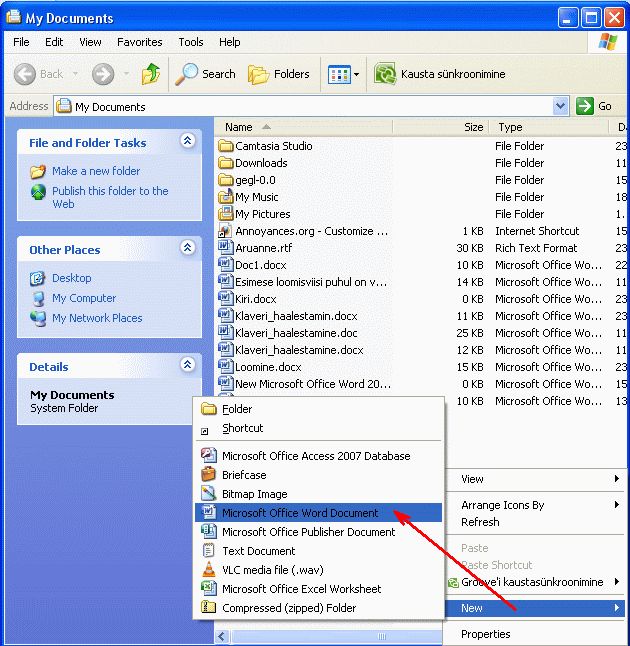The width and height of the screenshot is (630, 646).
Task: Select the Downloads folder icon
Action: (225, 163)
